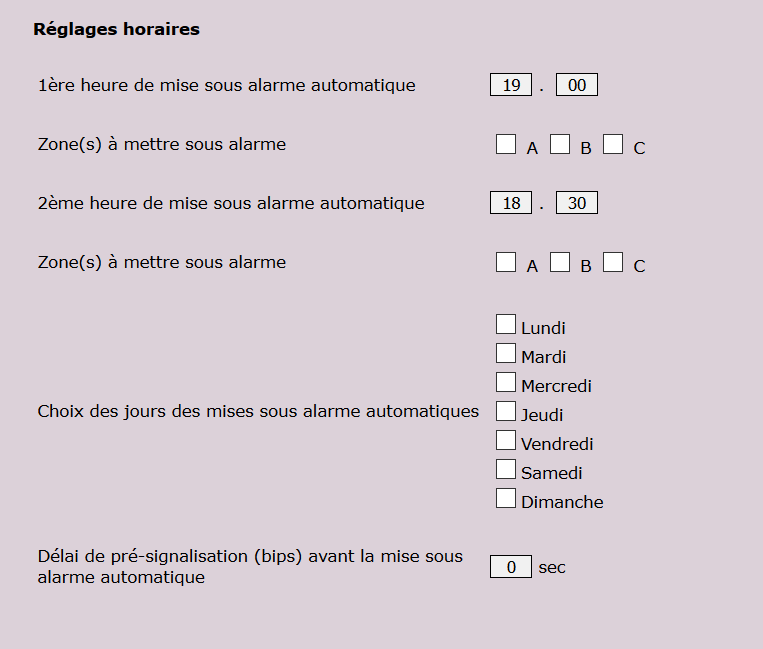Viewport: 763px width, 649px height.
Task: Click the Réglages horaires heading
Action: tap(116, 29)
